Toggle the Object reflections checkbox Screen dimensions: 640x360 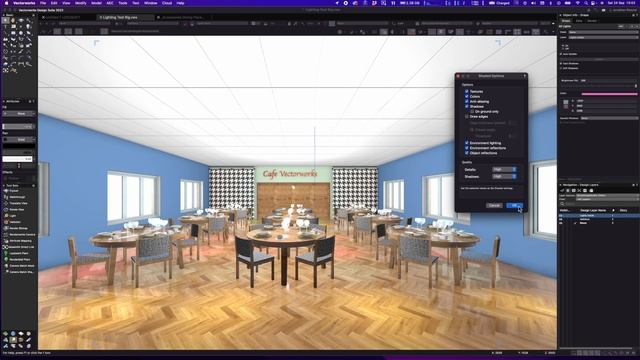(x=467, y=153)
